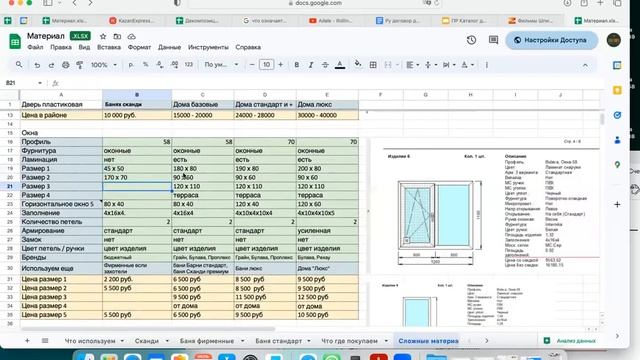
Task: Open the borders tool
Action: (x=373, y=65)
